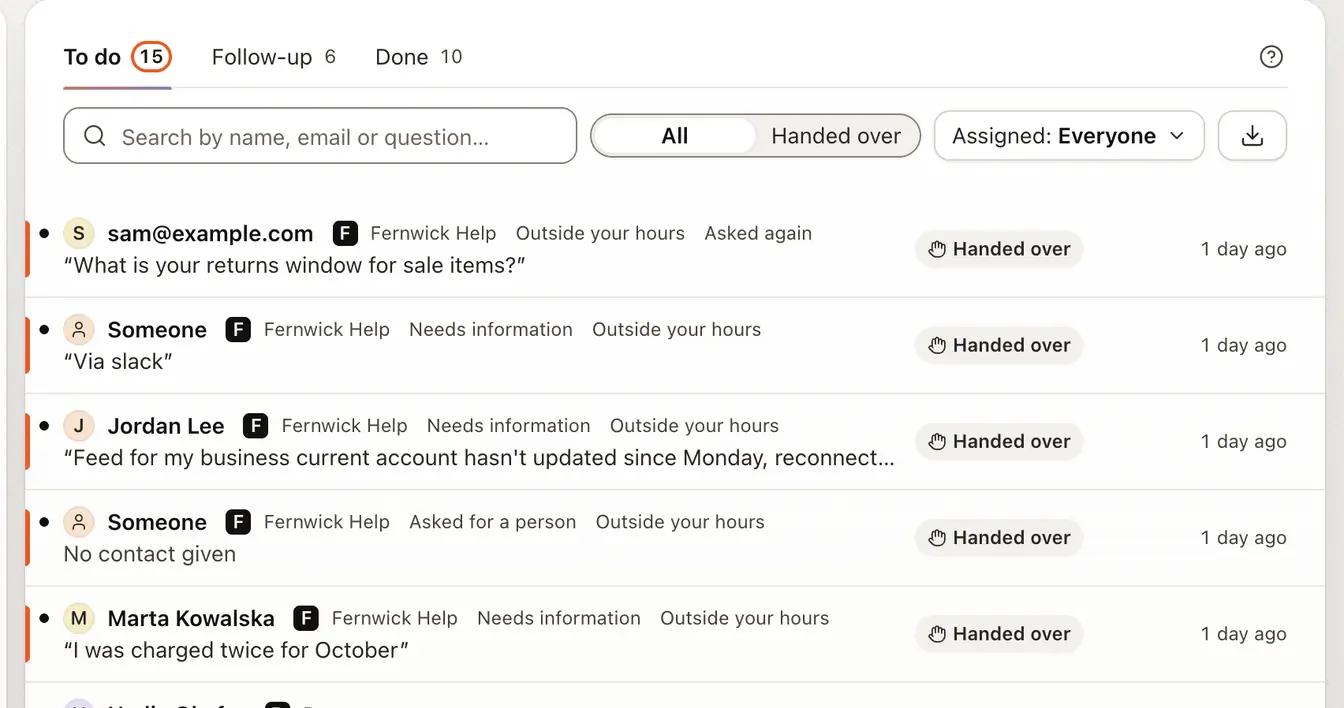The width and height of the screenshot is (1344, 708).
Task: Click the search magnifier icon
Action: pos(95,136)
